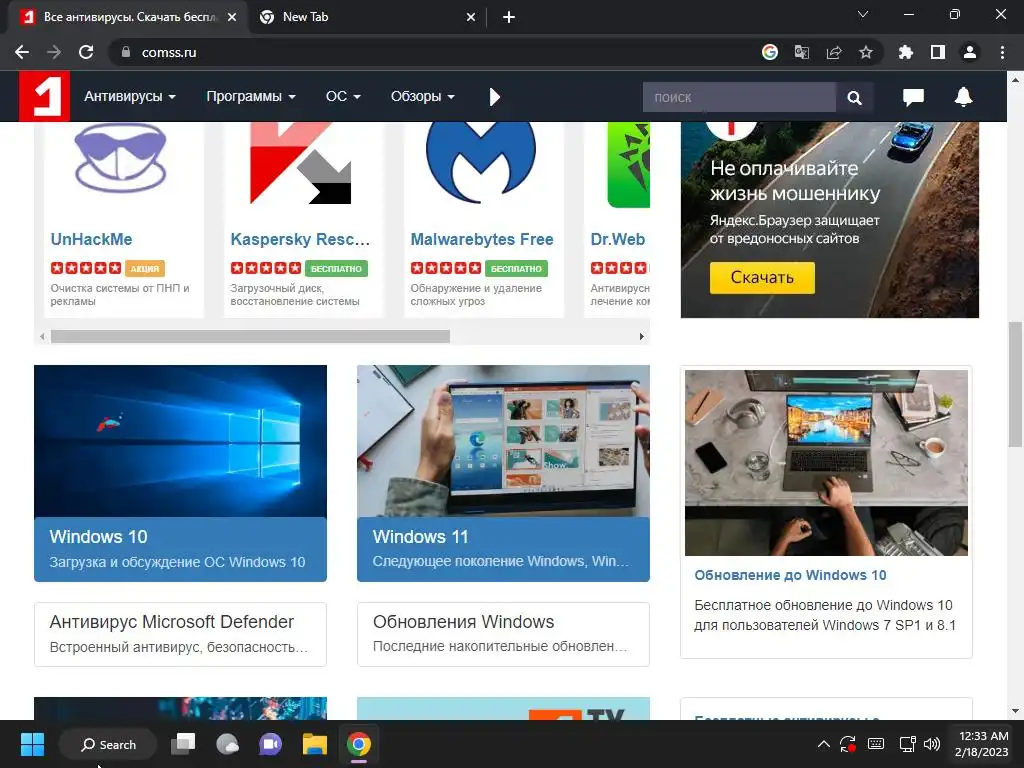The width and height of the screenshot is (1024, 768).
Task: Switch to the New Tab tab
Action: pos(358,18)
